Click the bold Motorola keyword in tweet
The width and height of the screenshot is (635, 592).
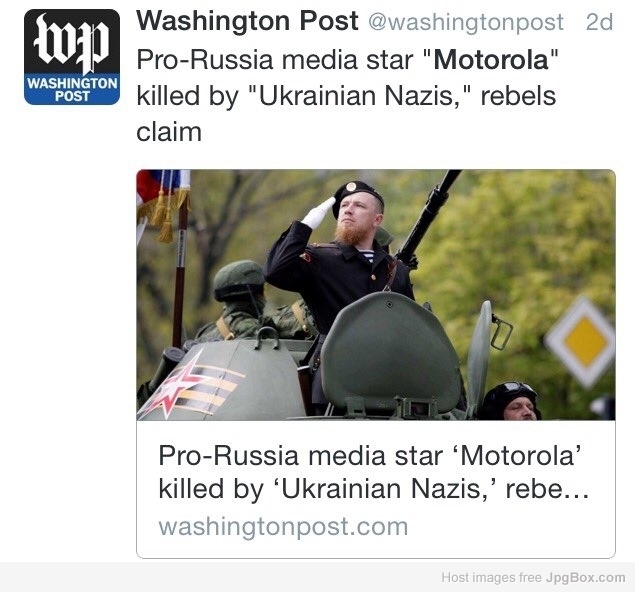coord(491,60)
